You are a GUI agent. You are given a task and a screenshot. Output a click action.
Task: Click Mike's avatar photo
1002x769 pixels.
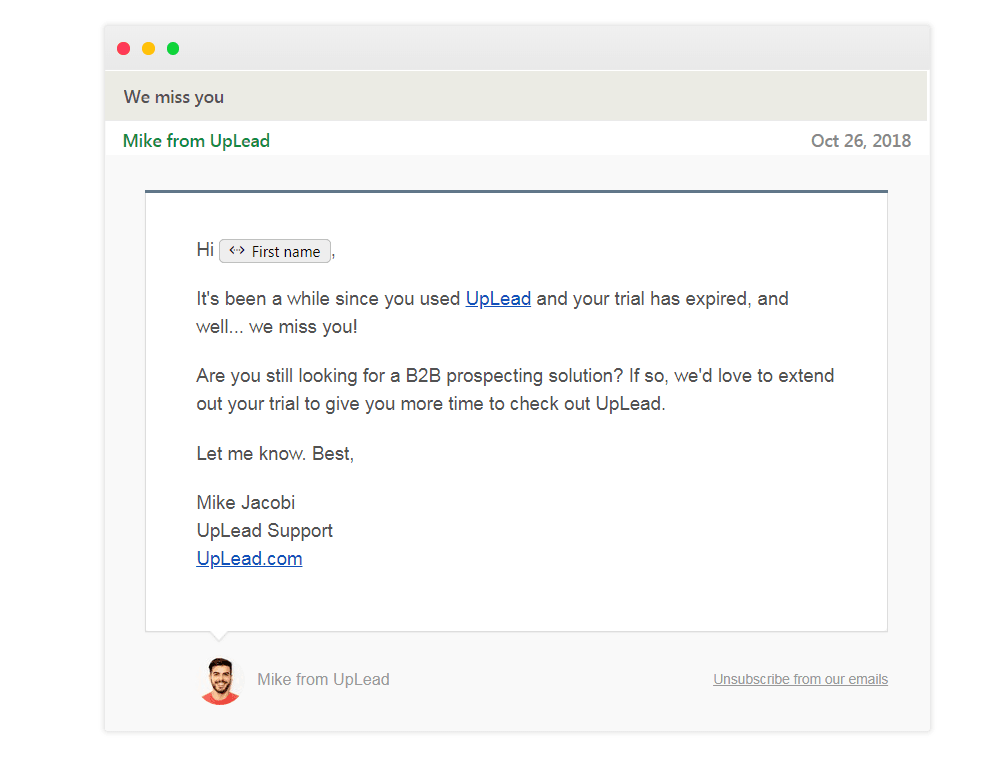click(x=220, y=681)
